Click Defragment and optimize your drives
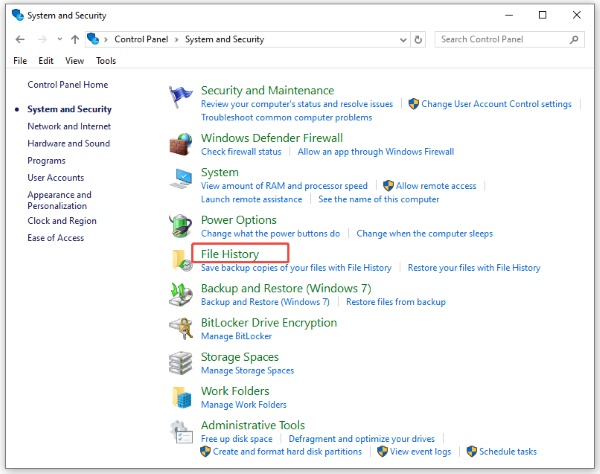Screen dimensions: 600x474 pos(362,439)
